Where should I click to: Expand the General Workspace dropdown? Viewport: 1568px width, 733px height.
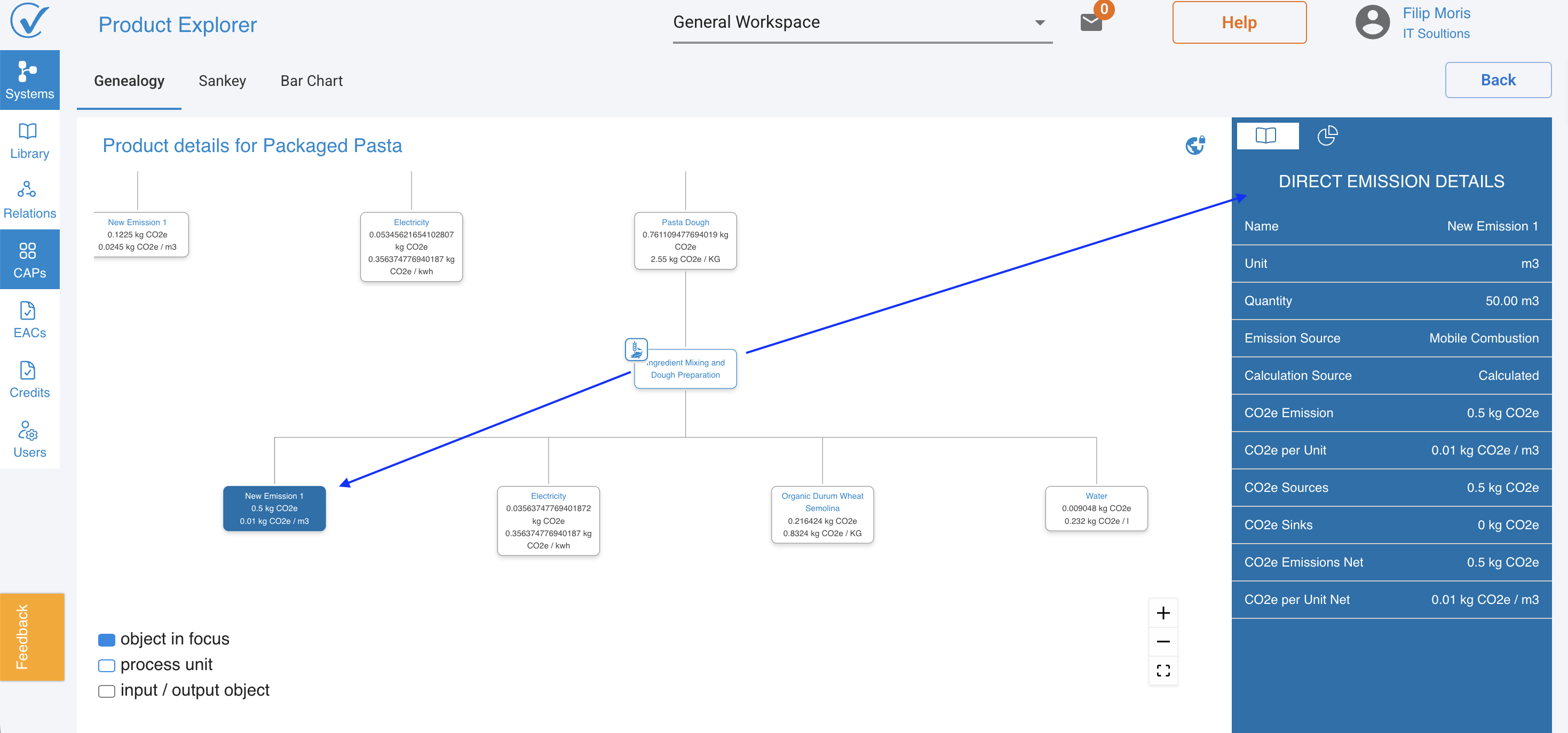(x=1040, y=22)
